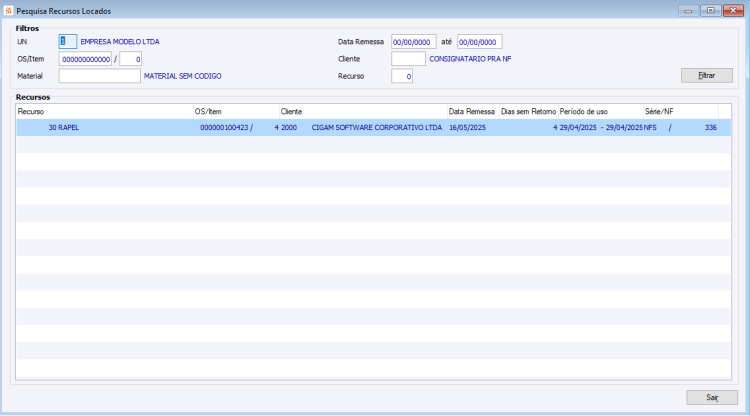Viewport: 750px width, 416px height.
Task: Click the Material input field
Action: pyautogui.click(x=99, y=76)
